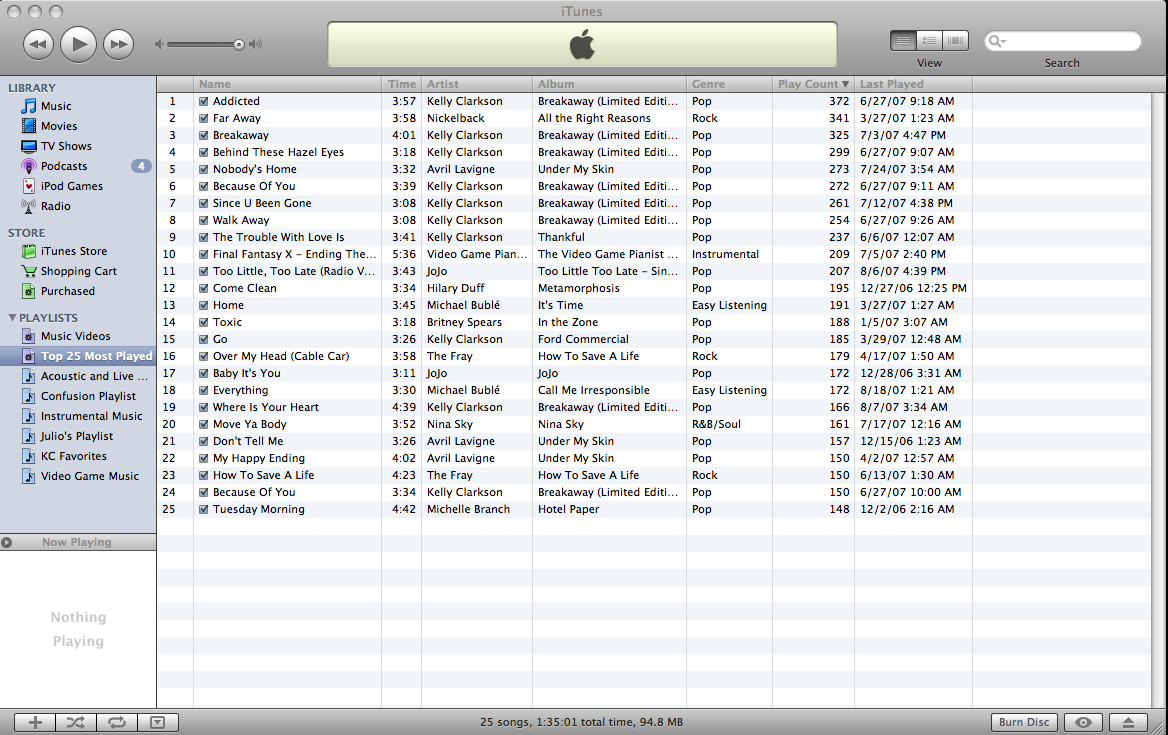The image size is (1168, 735).
Task: Click the vertical scrollbar of song list
Action: pos(1159,400)
